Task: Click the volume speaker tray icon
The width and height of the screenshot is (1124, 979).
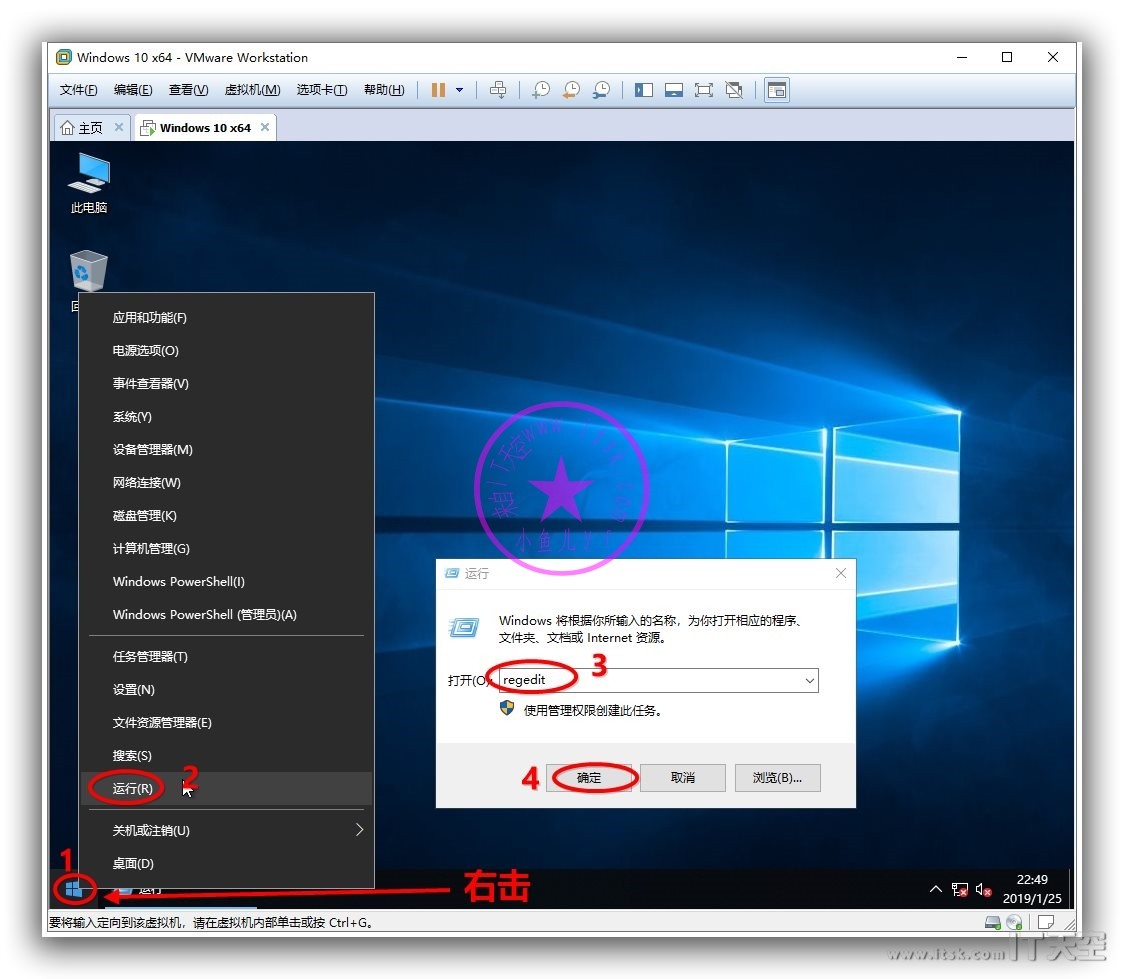Action: pyautogui.click(x=984, y=890)
